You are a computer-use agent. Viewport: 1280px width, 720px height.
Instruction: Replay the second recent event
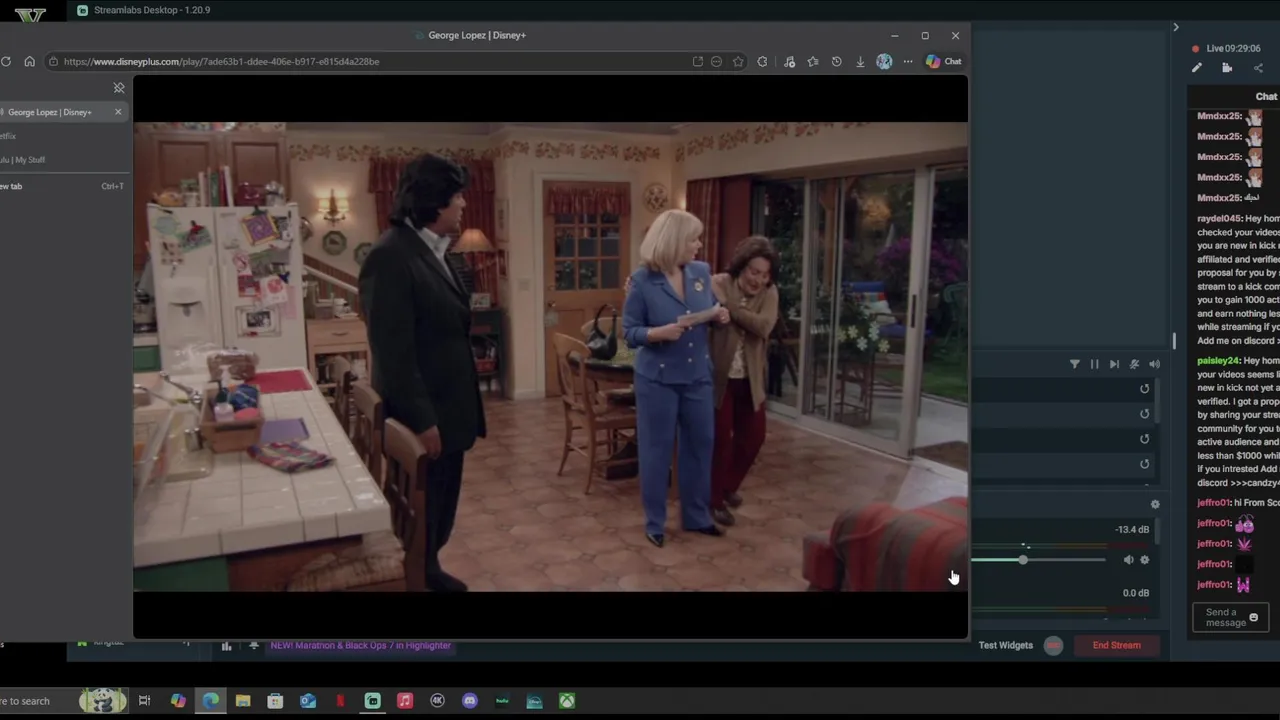click(x=1145, y=414)
